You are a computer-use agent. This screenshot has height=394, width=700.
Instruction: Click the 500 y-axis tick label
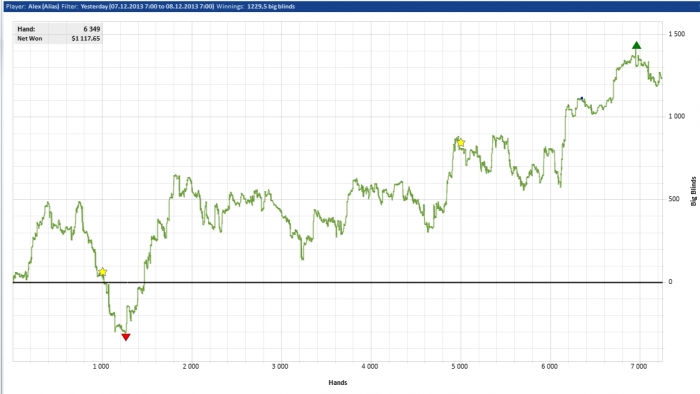tap(674, 199)
